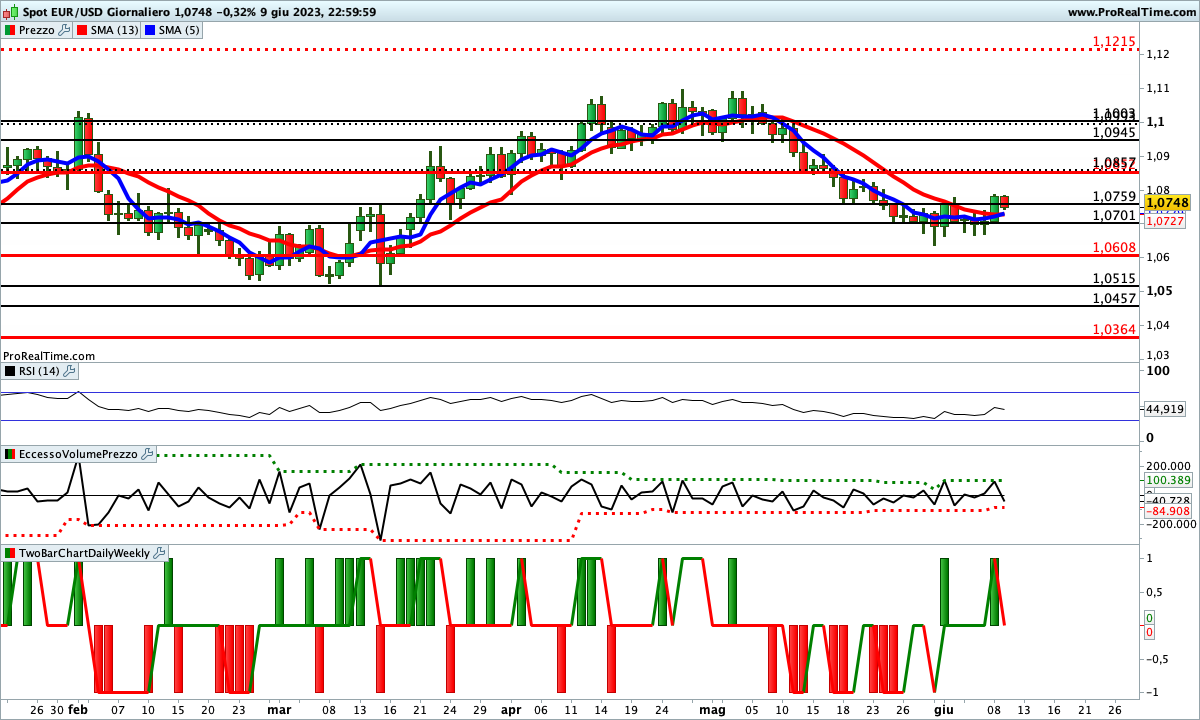Click the mag month on the time axis
1200x720 pixels.
[713, 709]
